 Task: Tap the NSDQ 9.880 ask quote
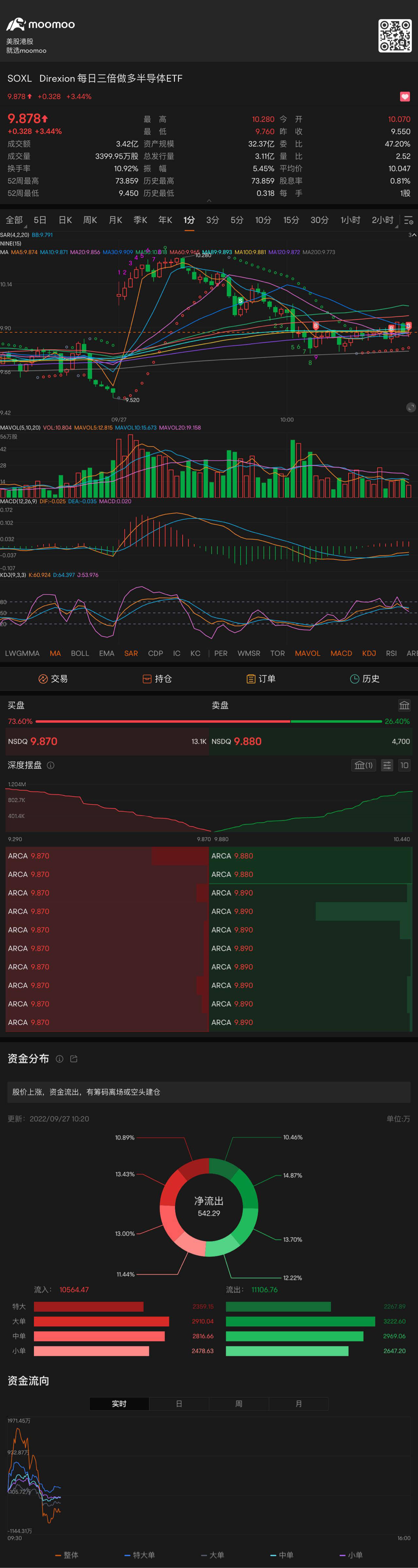tap(311, 741)
